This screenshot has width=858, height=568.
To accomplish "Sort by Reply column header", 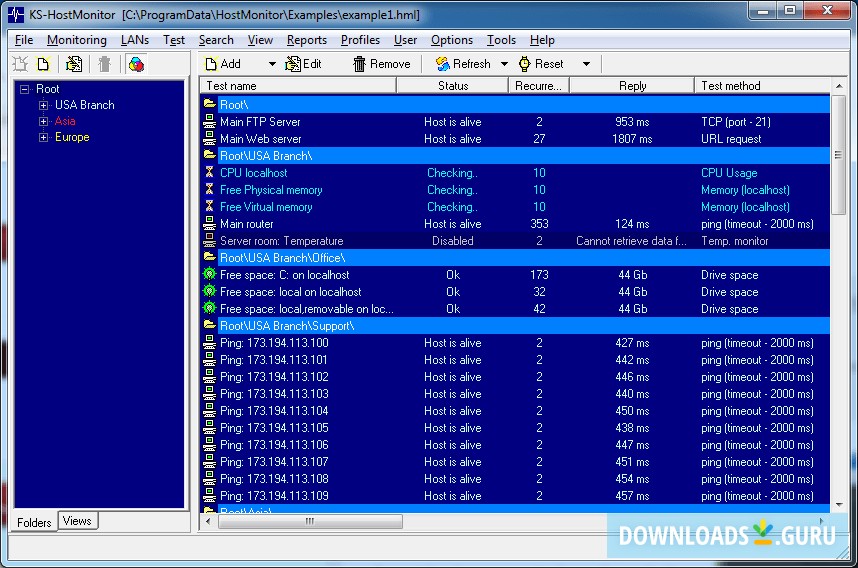I will (x=632, y=86).
